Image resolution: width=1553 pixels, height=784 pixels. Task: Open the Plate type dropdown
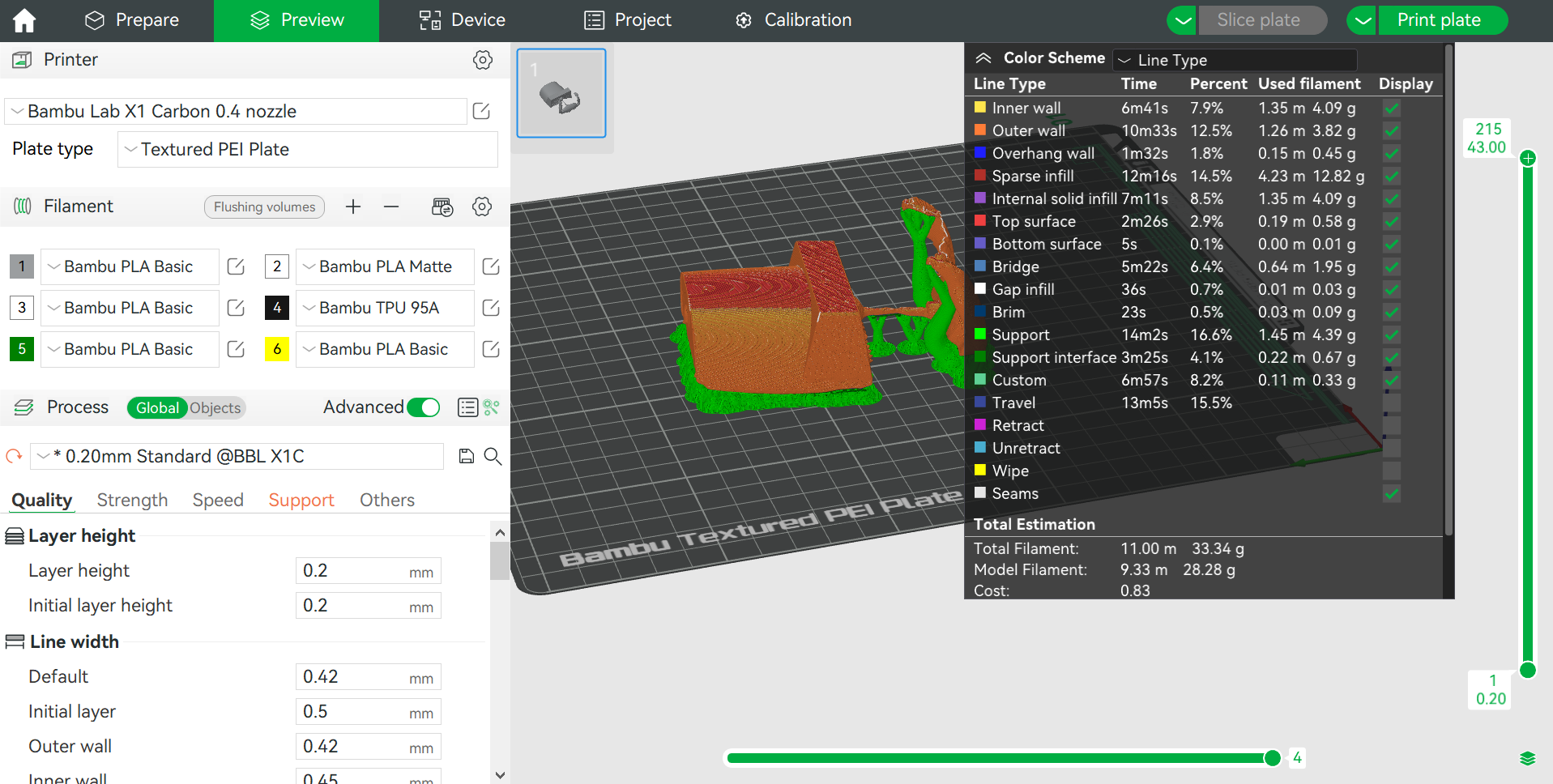tap(308, 150)
